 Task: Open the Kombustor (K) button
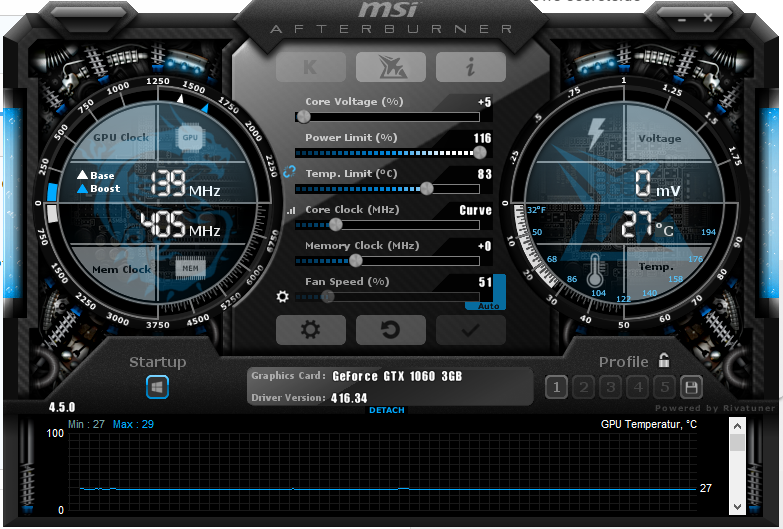[x=311, y=67]
